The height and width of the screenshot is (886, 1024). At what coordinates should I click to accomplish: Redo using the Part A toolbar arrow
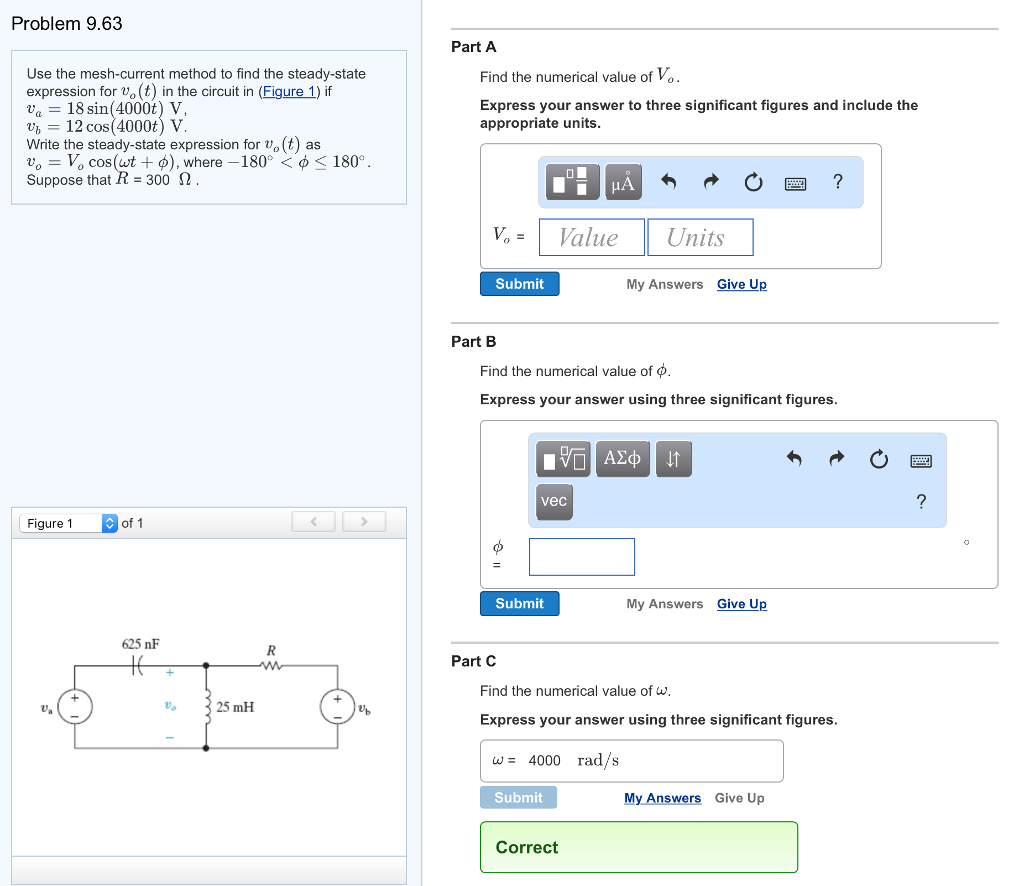click(x=711, y=182)
